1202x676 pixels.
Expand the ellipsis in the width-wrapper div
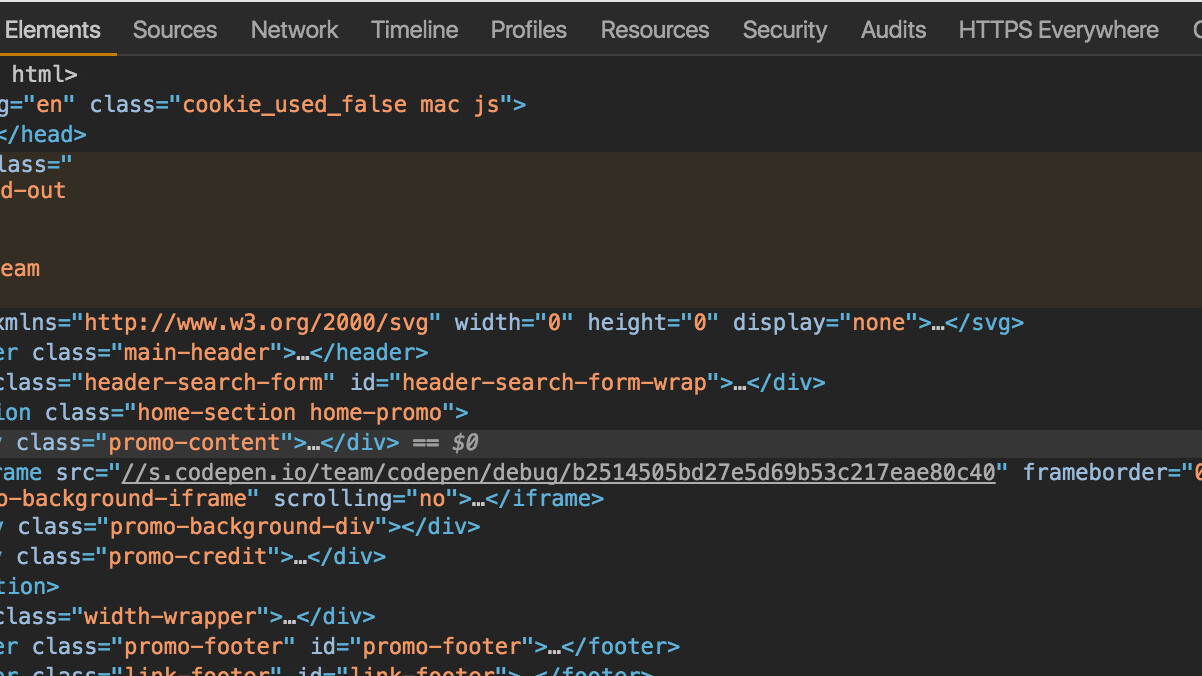290,617
